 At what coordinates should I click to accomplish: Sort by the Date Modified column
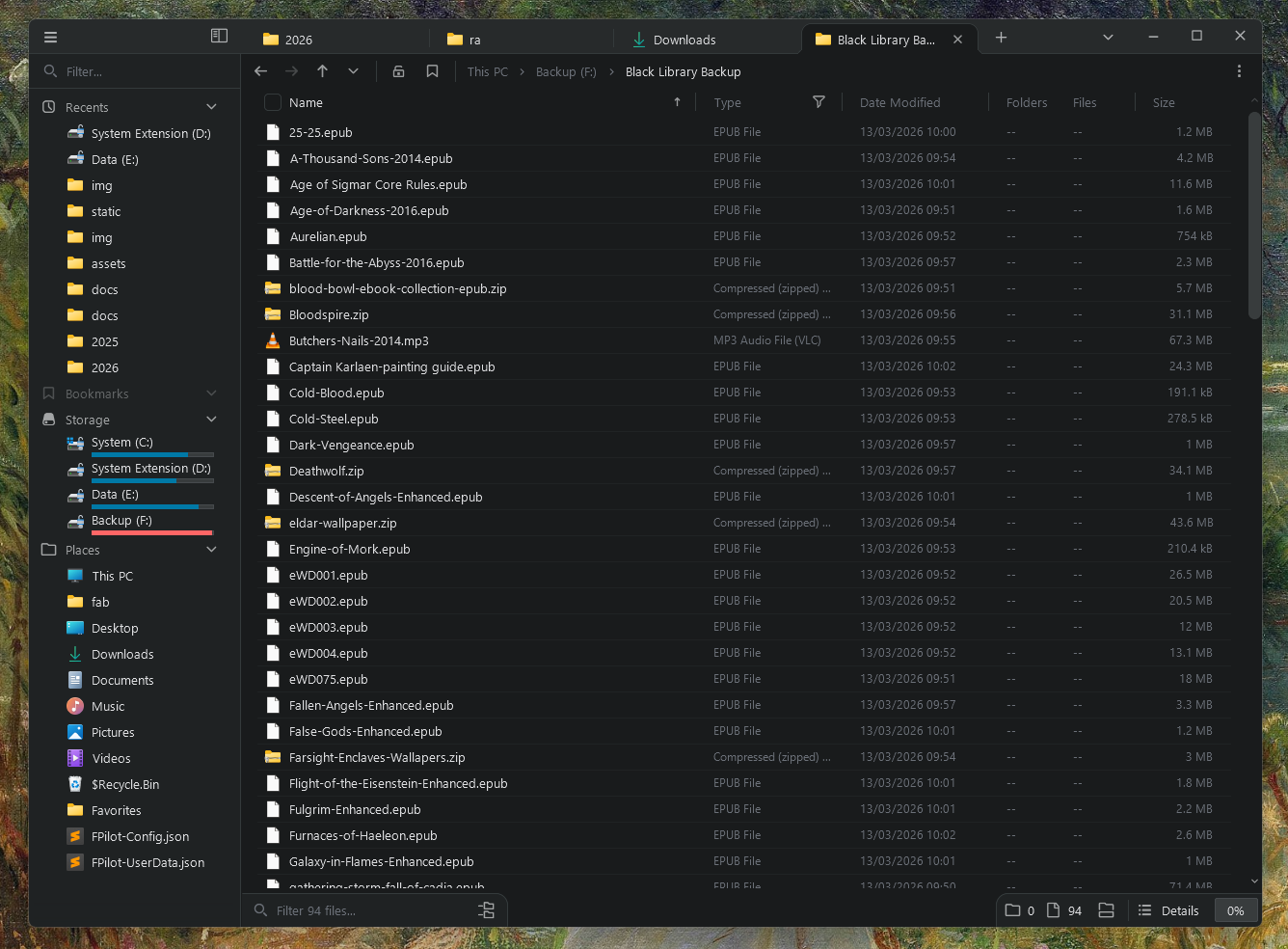pyautogui.click(x=900, y=102)
